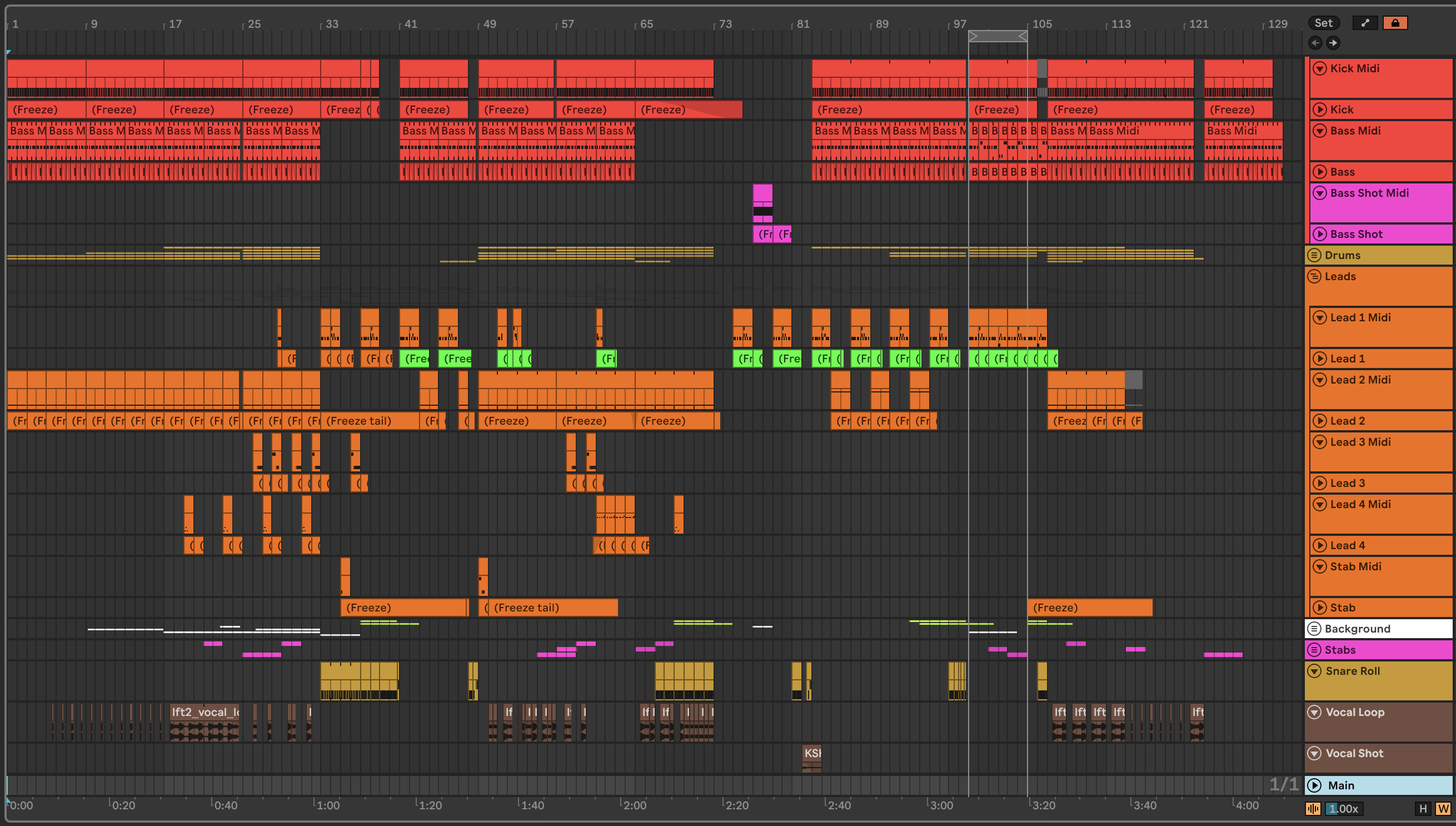Viewport: 1456px width, 826px height.
Task: Enable the H optimize height button
Action: (1423, 808)
